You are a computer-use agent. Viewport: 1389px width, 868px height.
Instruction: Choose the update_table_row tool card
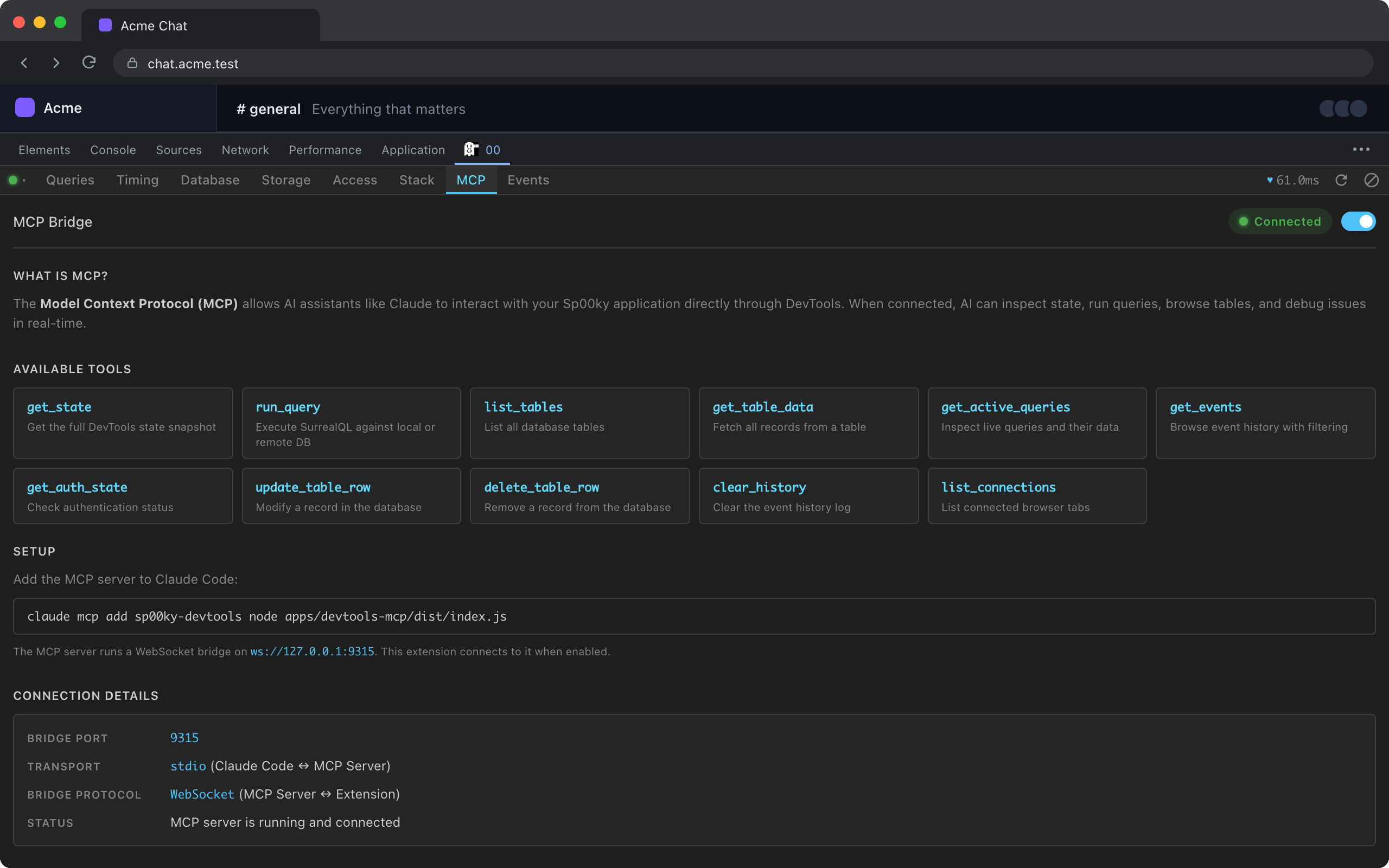point(351,496)
